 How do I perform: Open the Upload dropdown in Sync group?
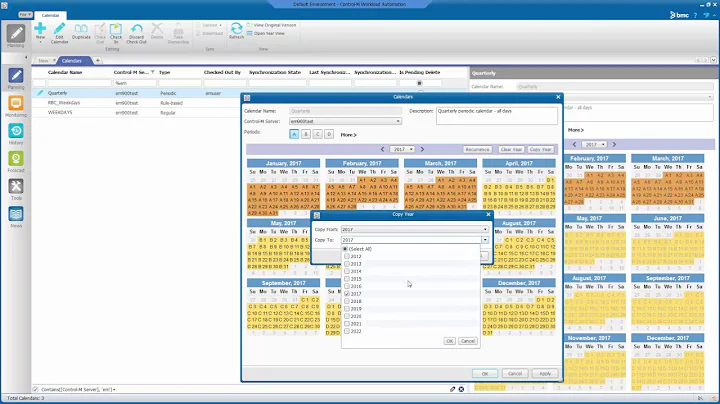[212, 25]
